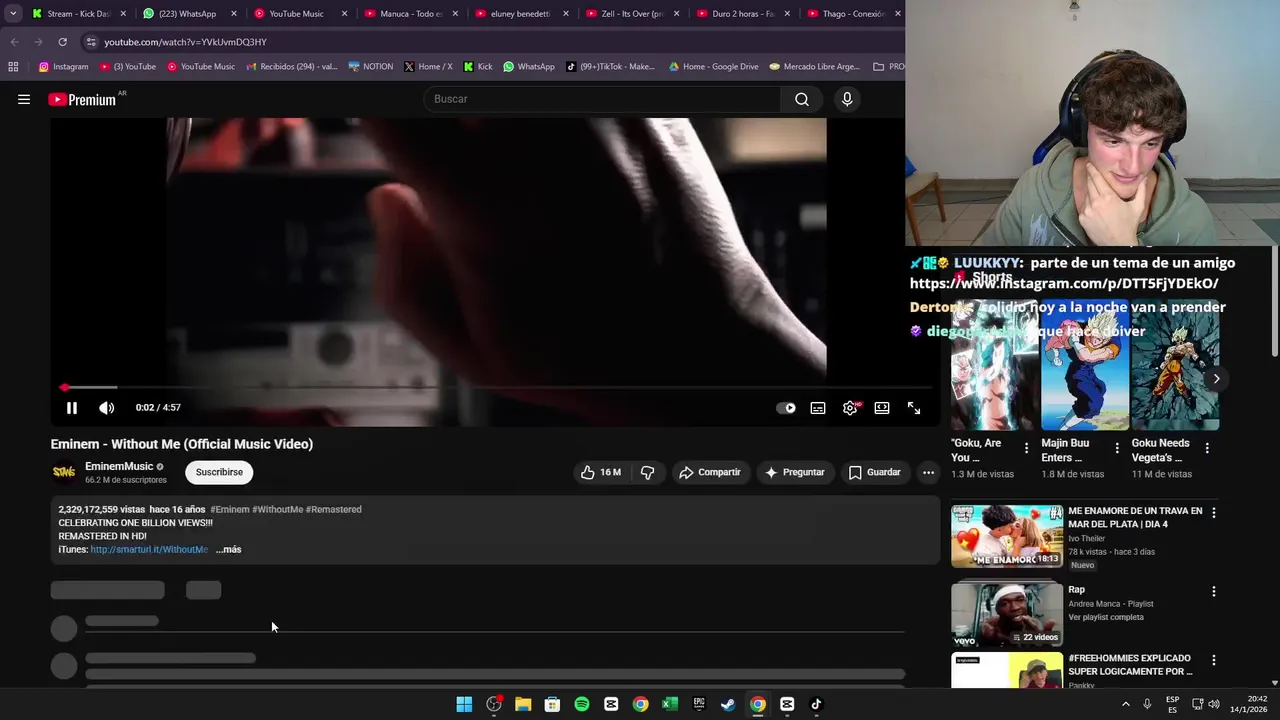The height and width of the screenshot is (720, 1280).
Task: Open the Rap playlist thumbnail
Action: coord(1007,614)
